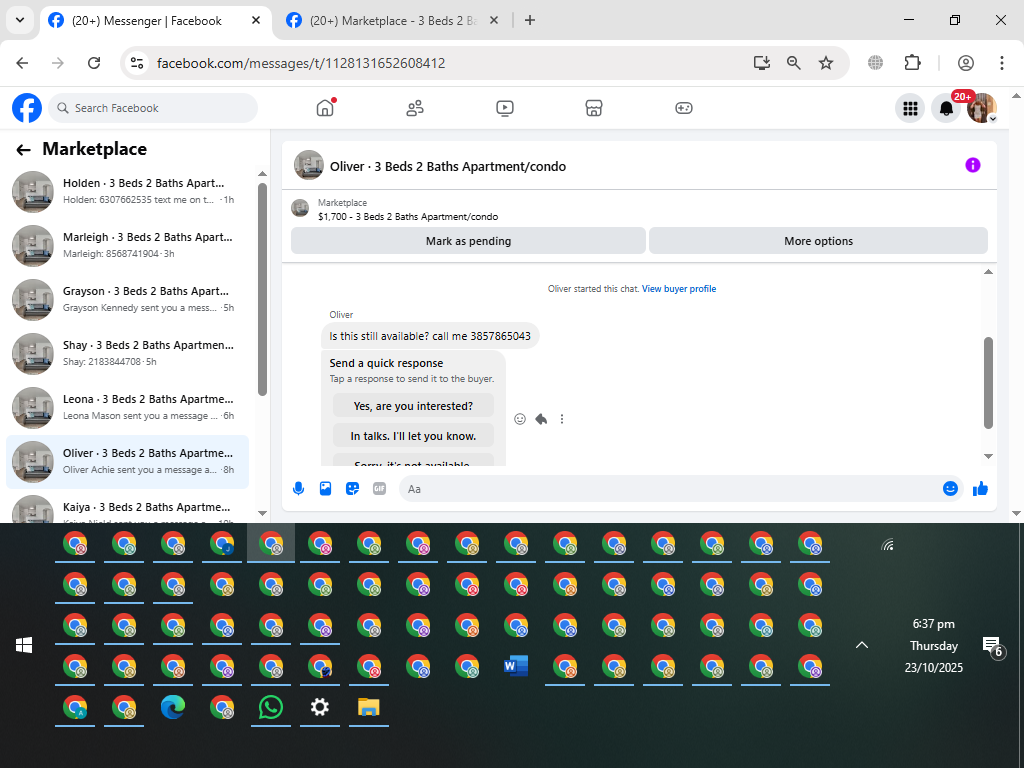This screenshot has height=768, width=1024.
Task: Open the Chrome profile icon
Action: (966, 63)
